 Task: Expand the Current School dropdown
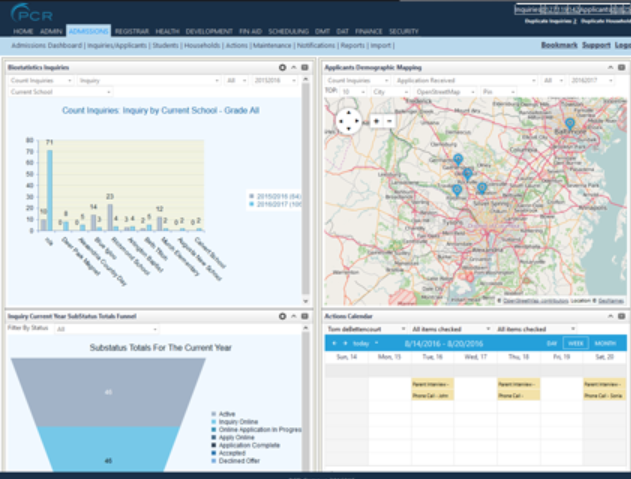click(x=60, y=92)
